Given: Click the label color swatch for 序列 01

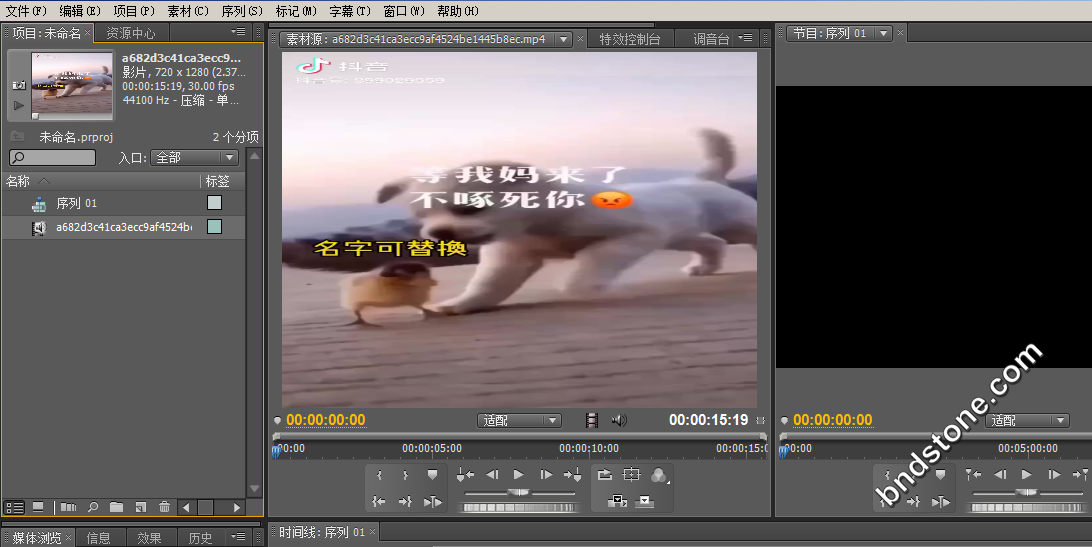Looking at the screenshot, I should [x=214, y=203].
